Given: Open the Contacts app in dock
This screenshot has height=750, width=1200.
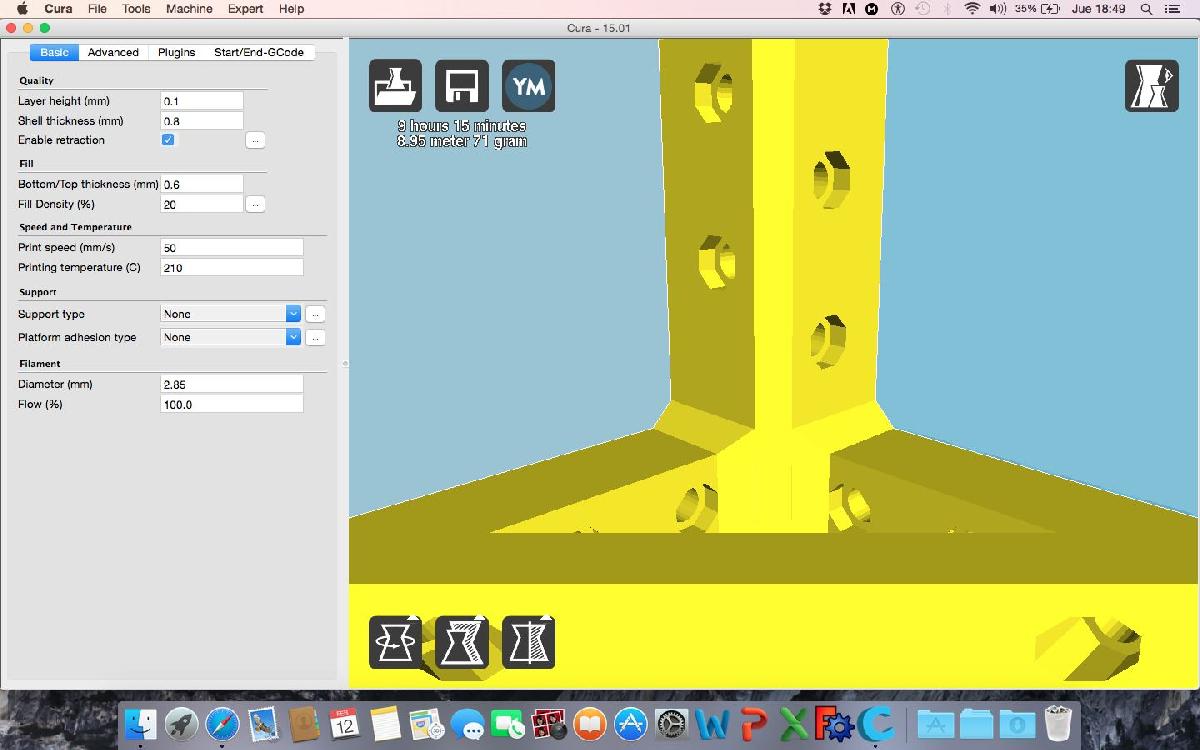Looking at the screenshot, I should click(x=303, y=722).
